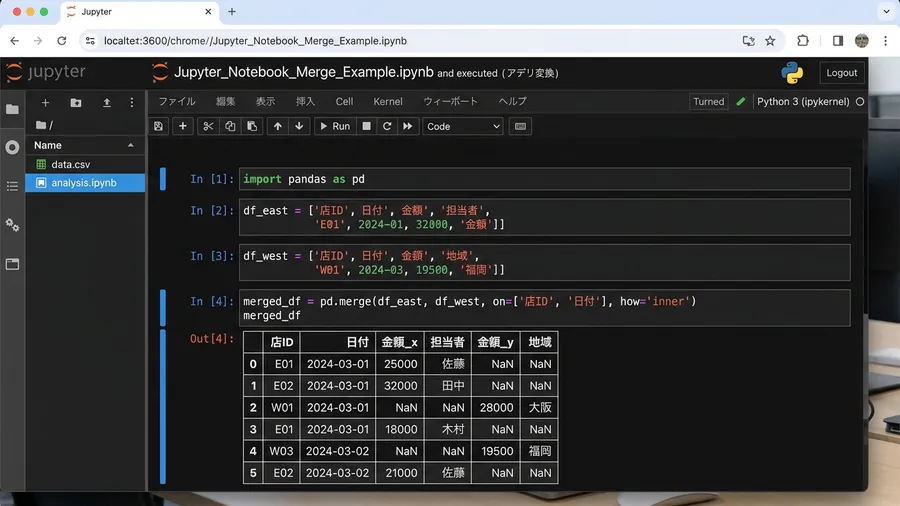Click the merged_df code cell

(544, 308)
